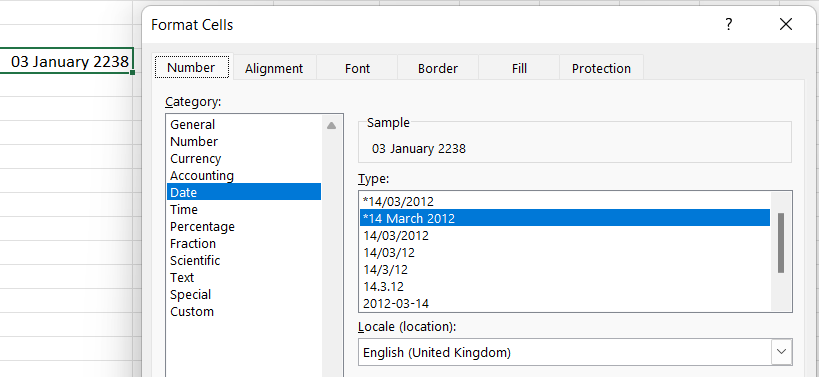Pick the Fraction category
This screenshot has width=819, height=377.
pyautogui.click(x=244, y=243)
